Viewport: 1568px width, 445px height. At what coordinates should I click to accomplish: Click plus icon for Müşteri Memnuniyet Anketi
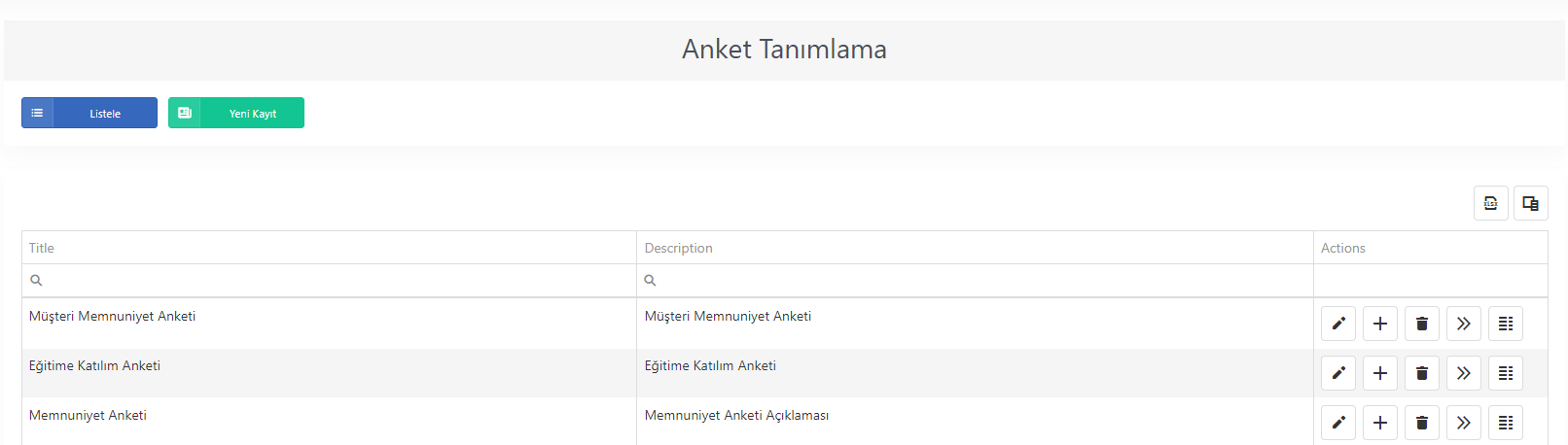coord(1380,324)
